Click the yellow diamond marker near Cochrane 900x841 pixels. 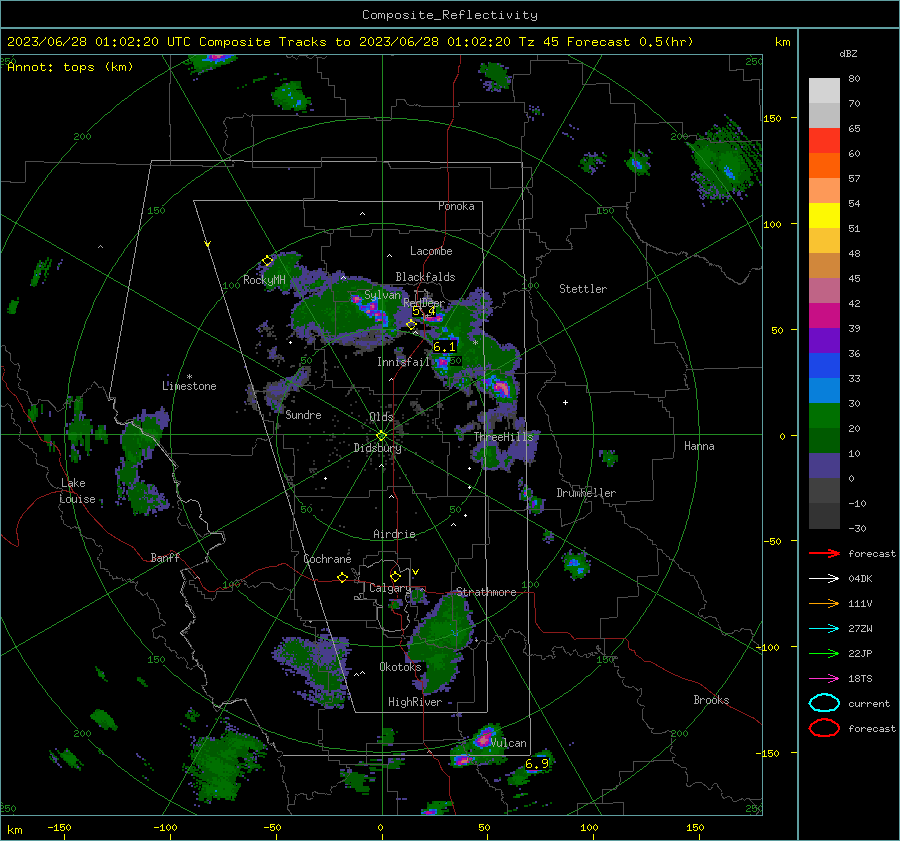342,578
